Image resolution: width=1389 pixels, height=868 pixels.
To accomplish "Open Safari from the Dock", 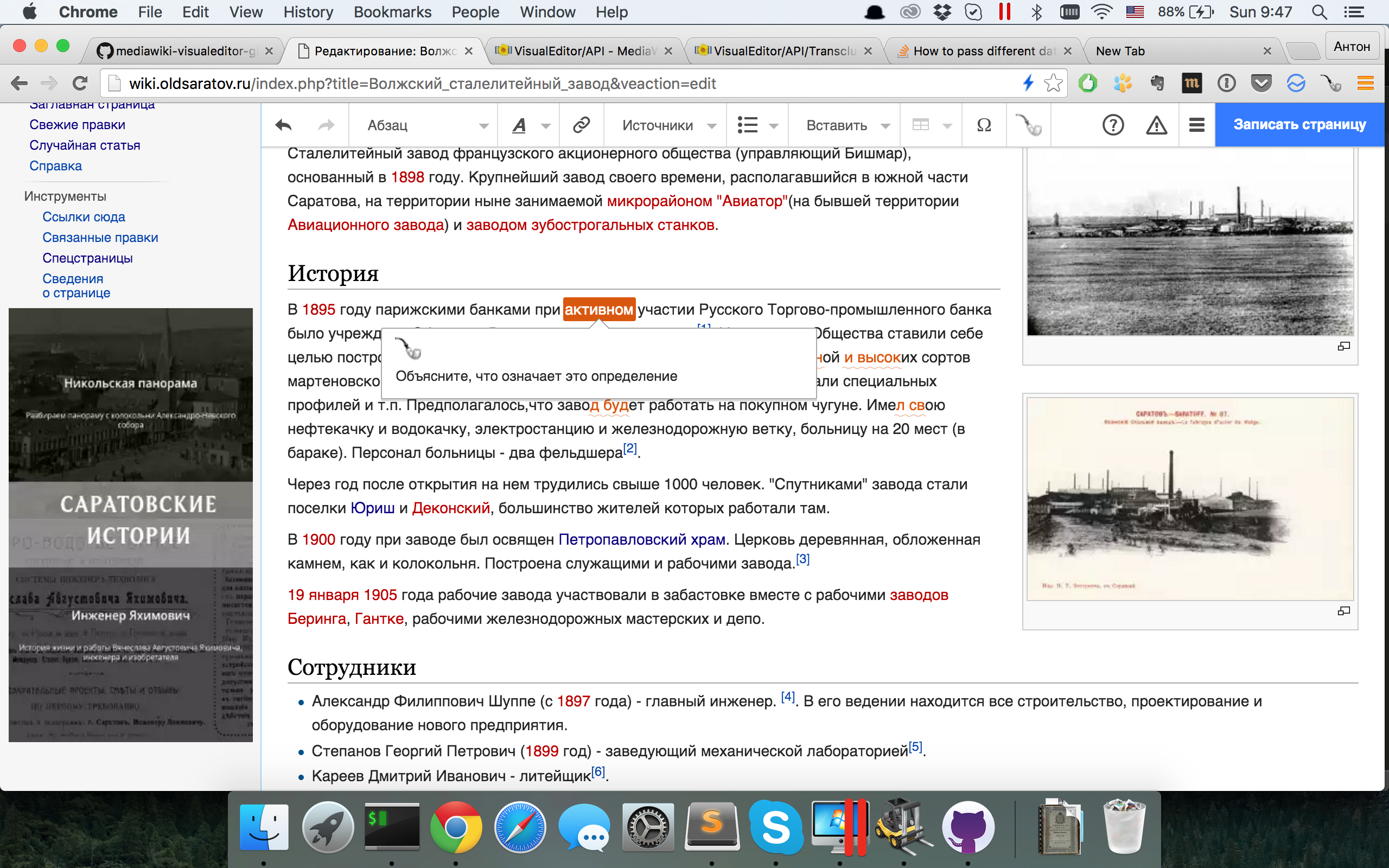I will (520, 827).
